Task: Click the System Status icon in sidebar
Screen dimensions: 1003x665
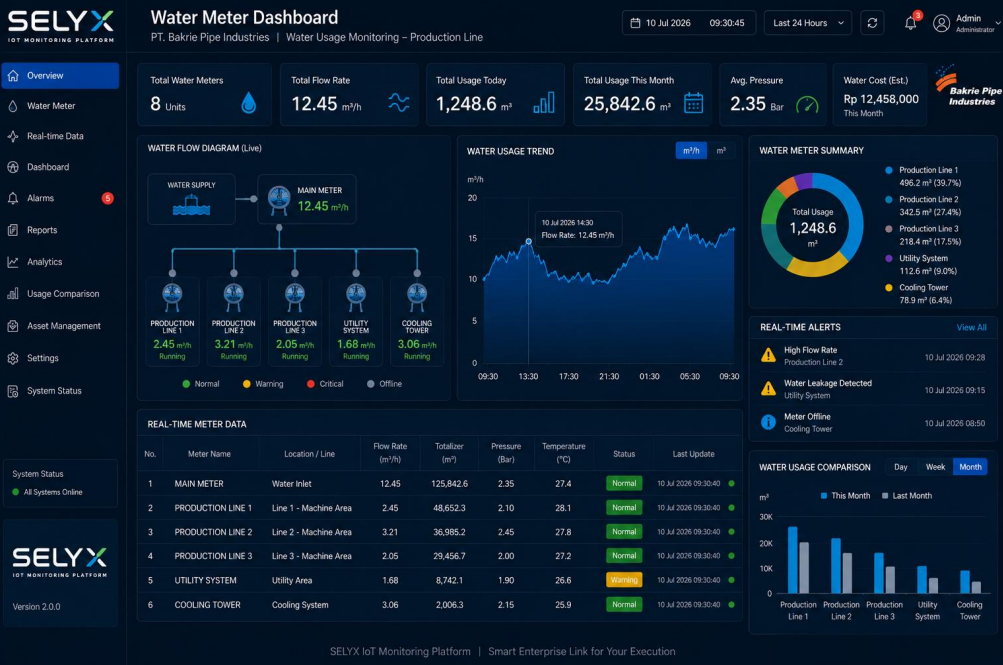Action: [13, 391]
